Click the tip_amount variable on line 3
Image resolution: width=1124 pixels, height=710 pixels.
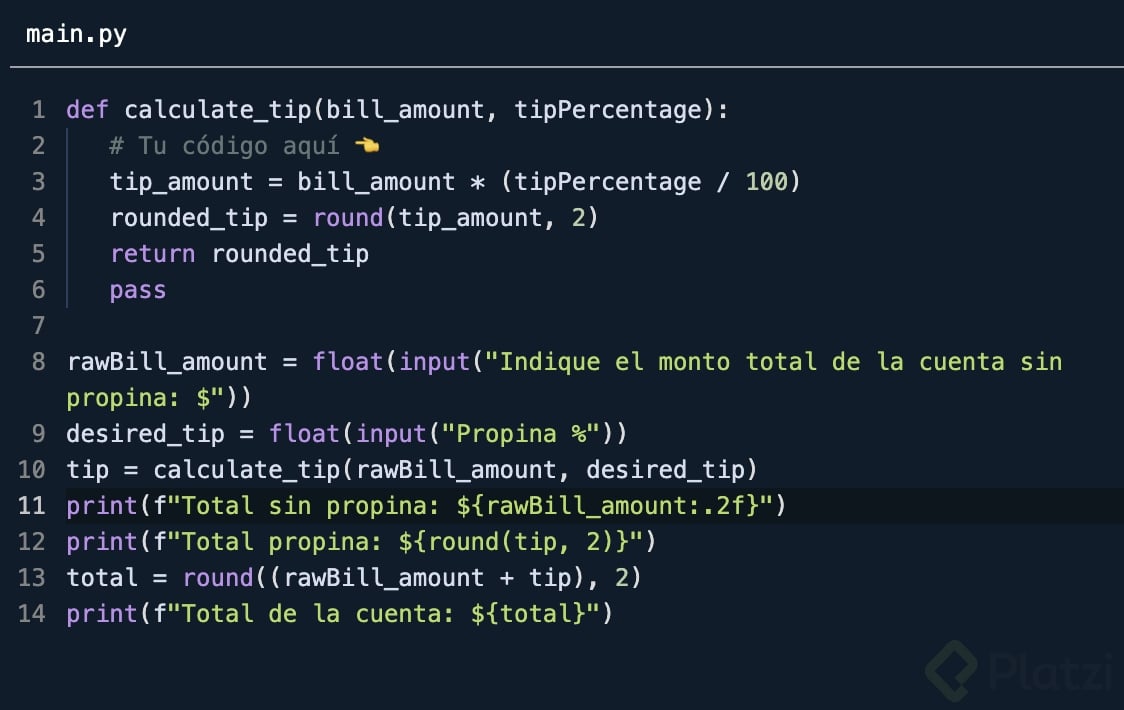click(x=181, y=182)
